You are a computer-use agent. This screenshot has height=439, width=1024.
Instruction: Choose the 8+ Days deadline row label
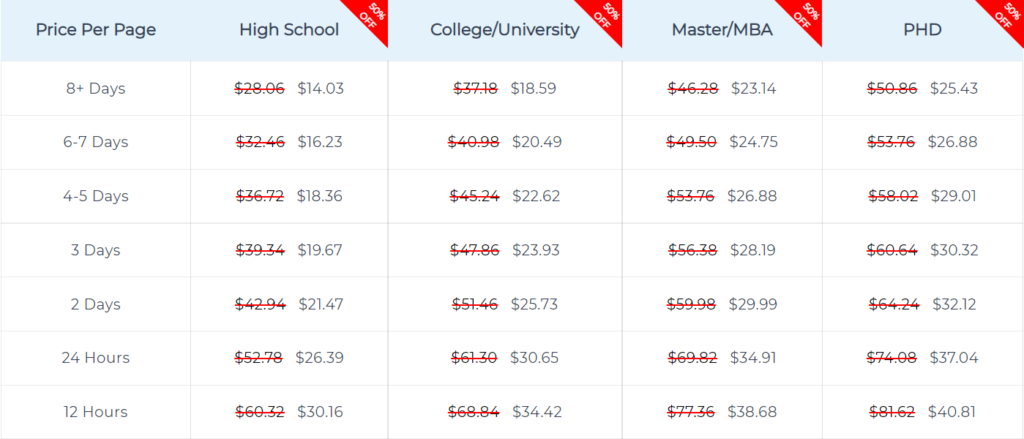96,88
